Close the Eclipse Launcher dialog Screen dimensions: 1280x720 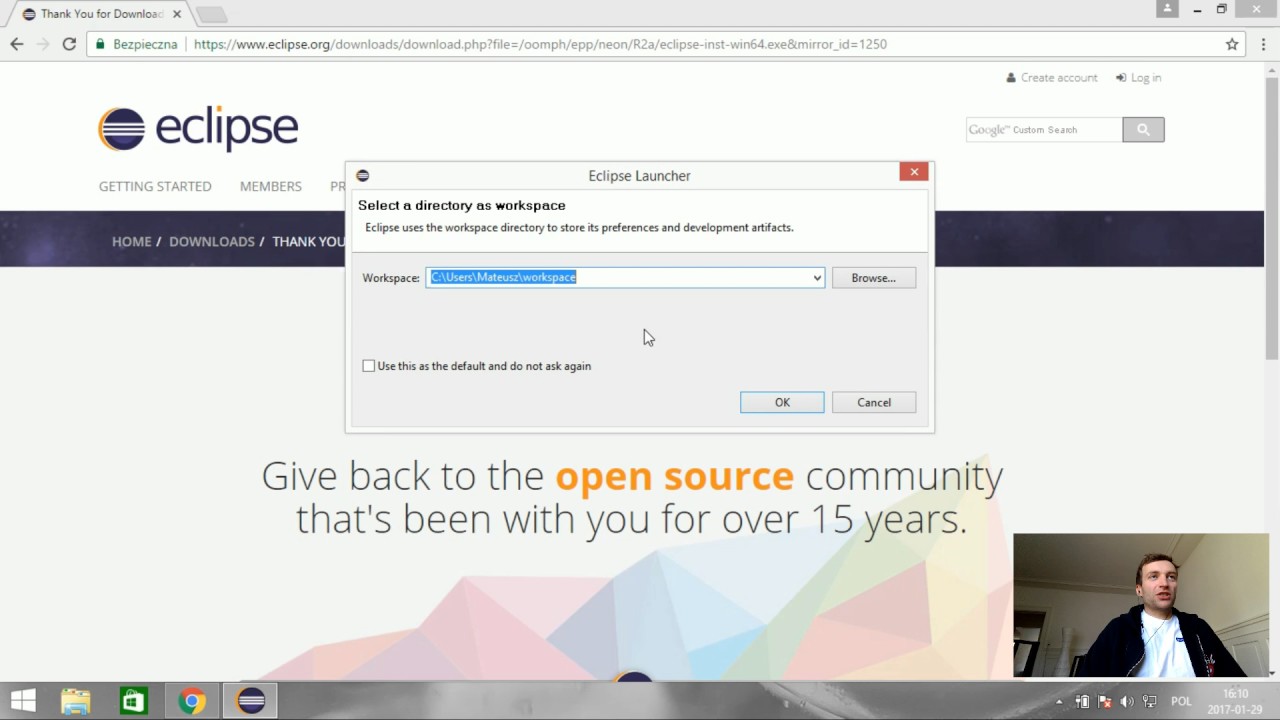(x=914, y=172)
